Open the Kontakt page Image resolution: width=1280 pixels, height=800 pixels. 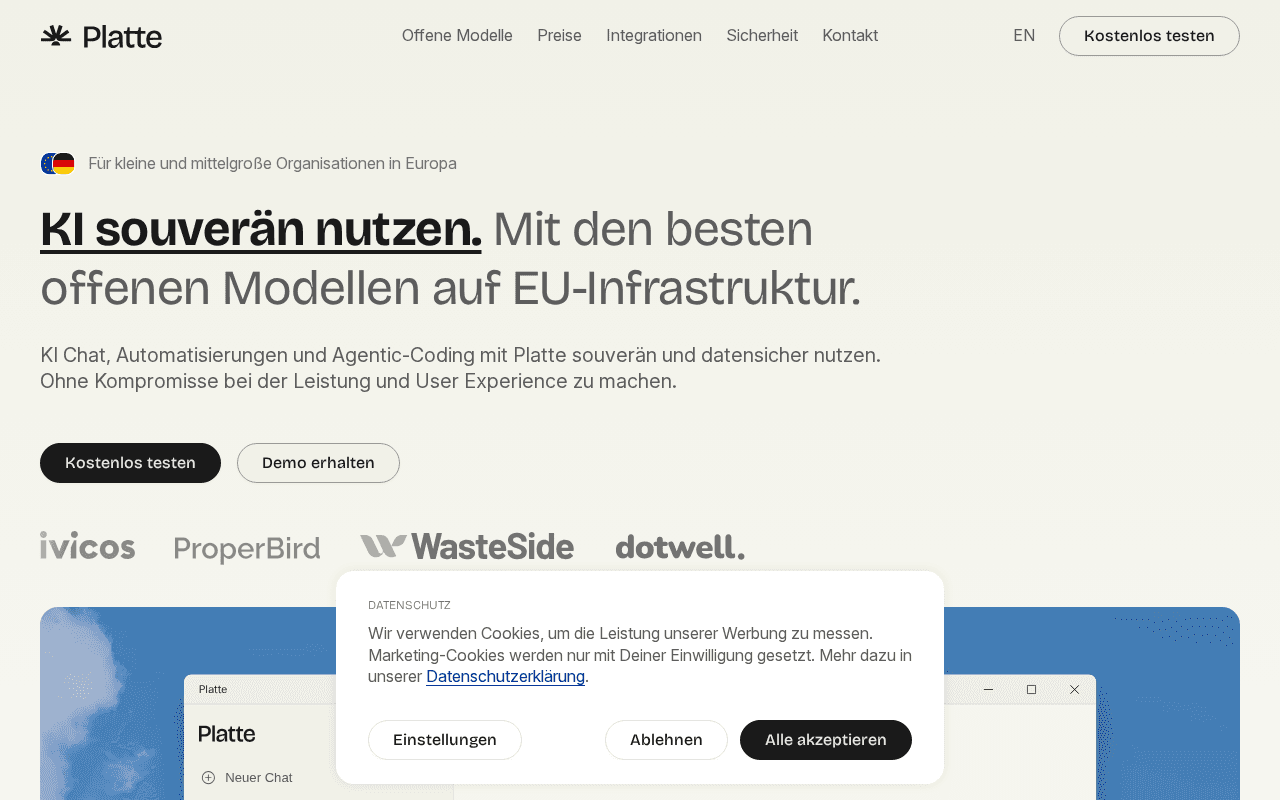850,36
